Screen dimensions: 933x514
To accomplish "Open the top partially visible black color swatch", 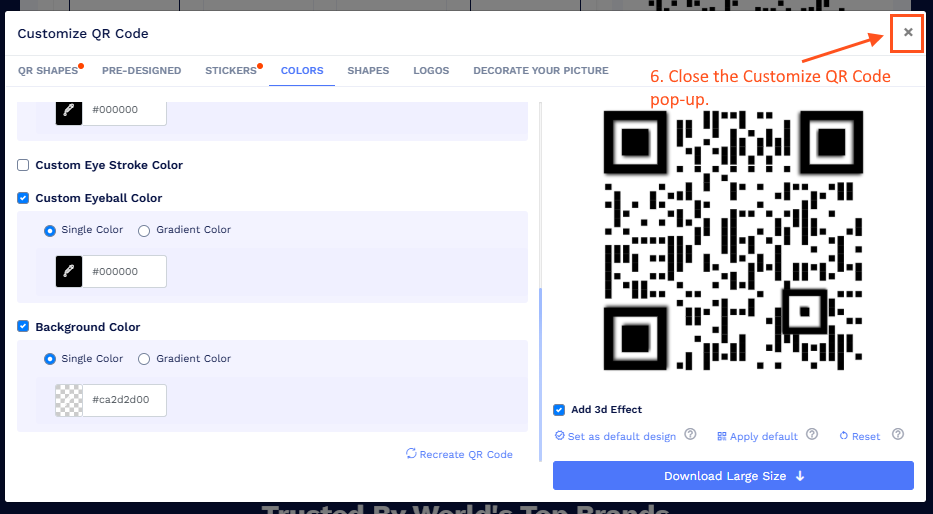I will [x=69, y=113].
